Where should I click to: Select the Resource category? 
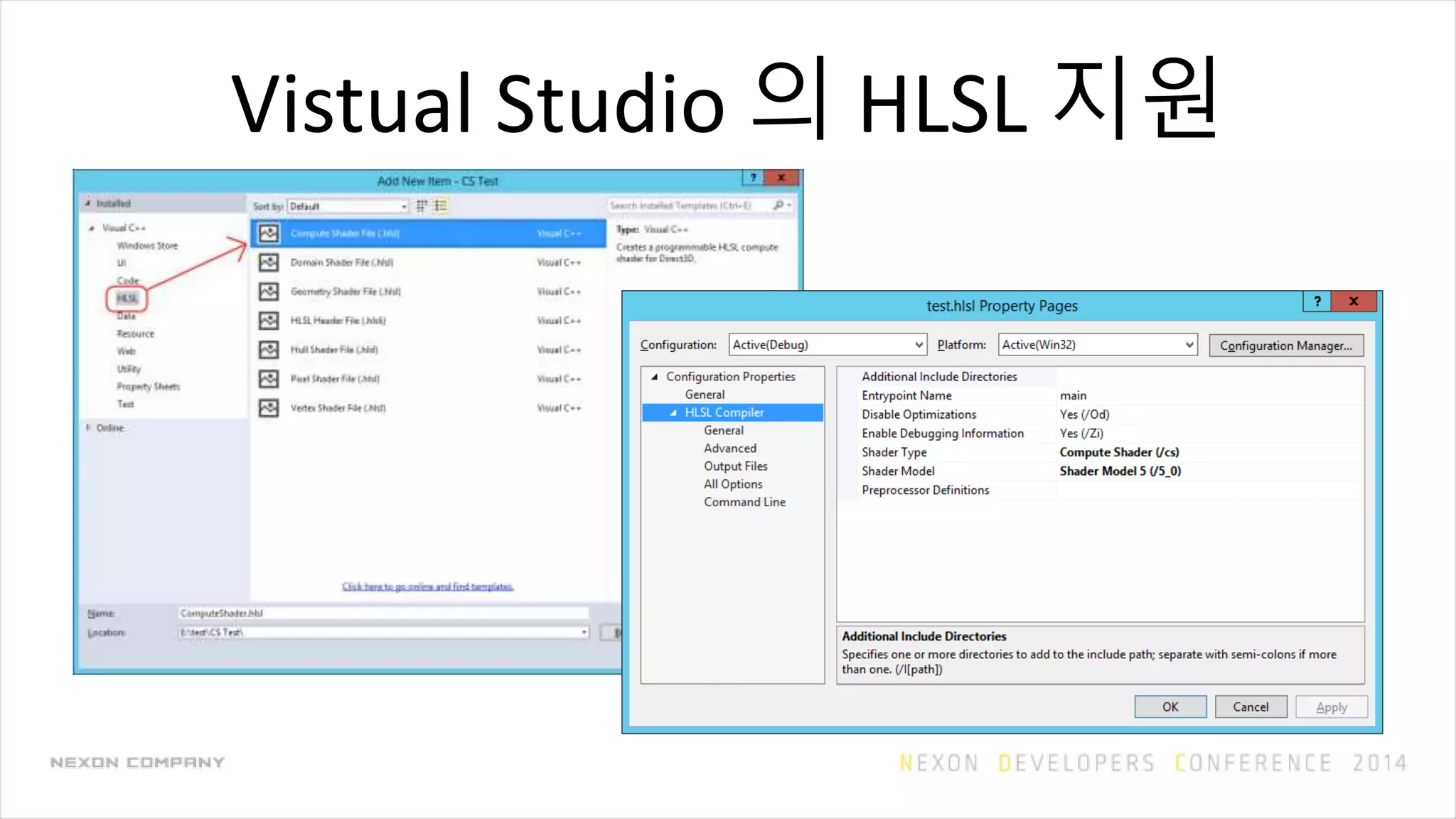tap(135, 333)
